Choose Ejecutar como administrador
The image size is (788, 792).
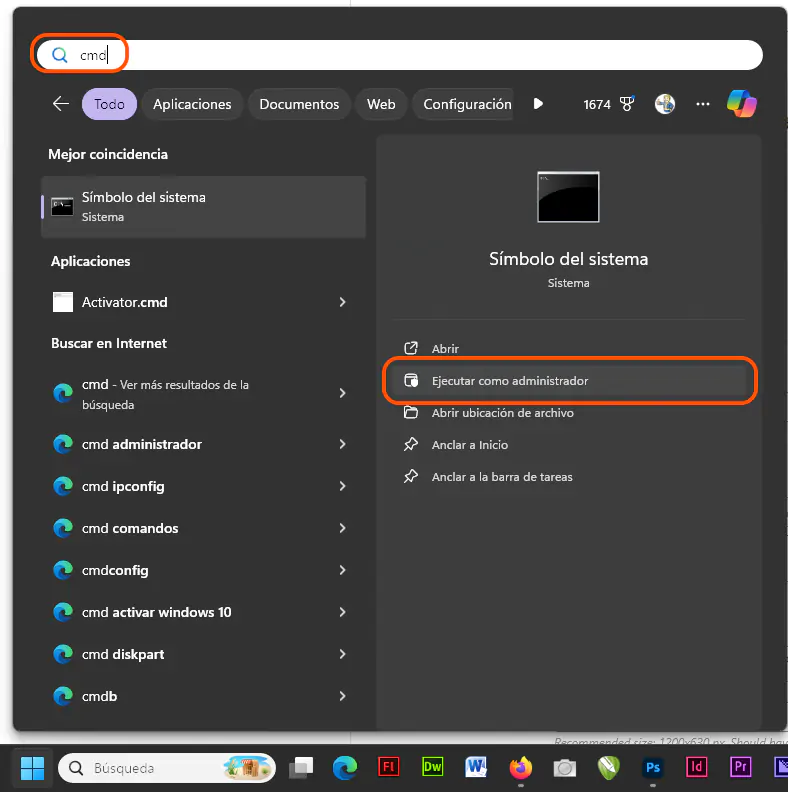[569, 380]
